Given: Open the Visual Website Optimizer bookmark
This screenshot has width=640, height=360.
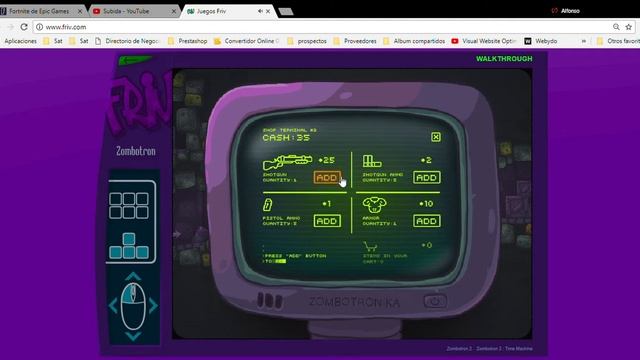Looking at the screenshot, I should pos(484,41).
